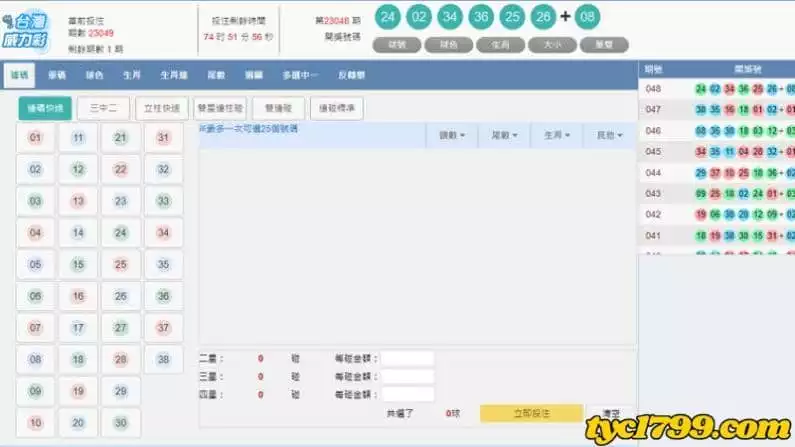Click special number ball 08 after plus
Screen dimensions: 795x447
pos(587,17)
